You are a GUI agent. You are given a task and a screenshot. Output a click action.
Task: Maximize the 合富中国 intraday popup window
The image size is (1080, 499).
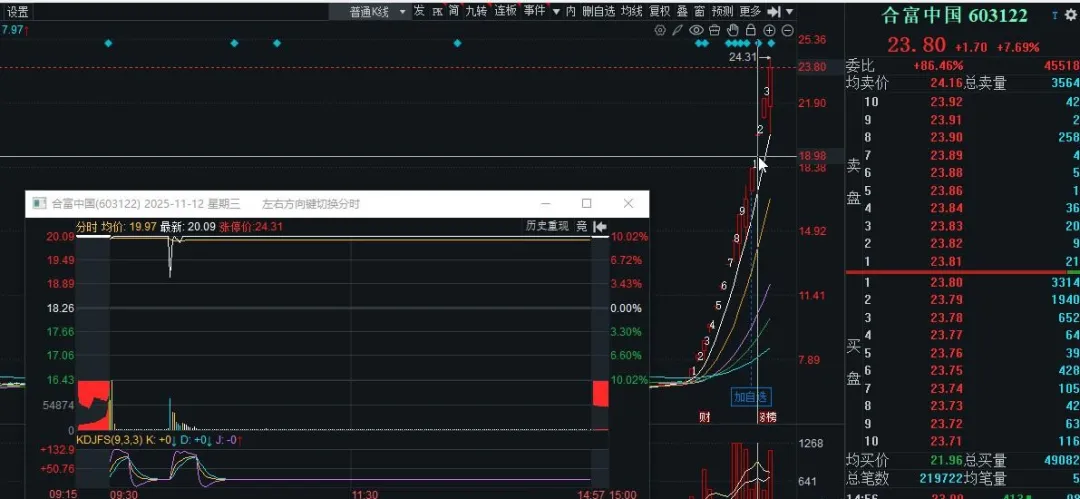(x=586, y=203)
